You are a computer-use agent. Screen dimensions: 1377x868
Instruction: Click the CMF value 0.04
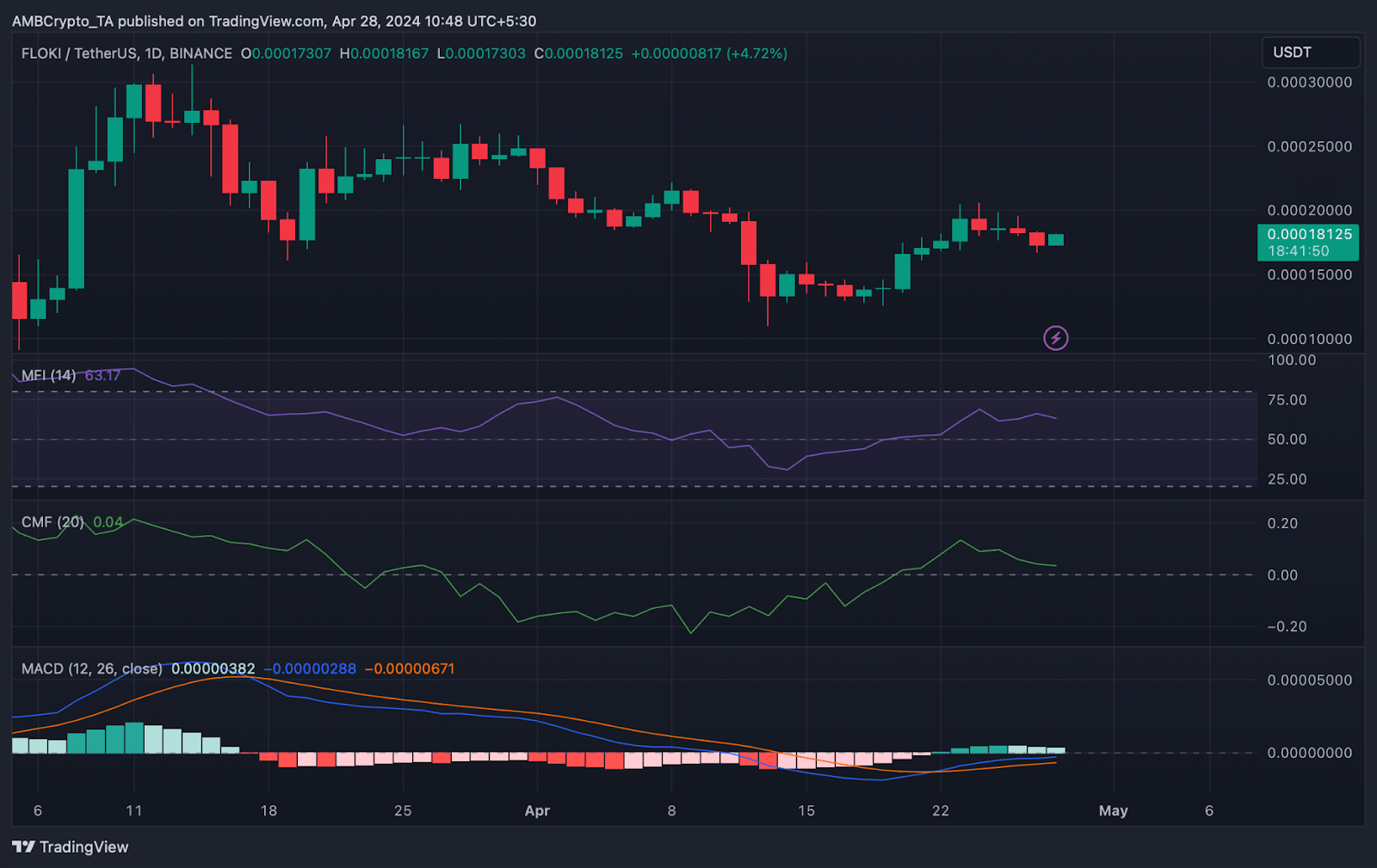point(108,522)
